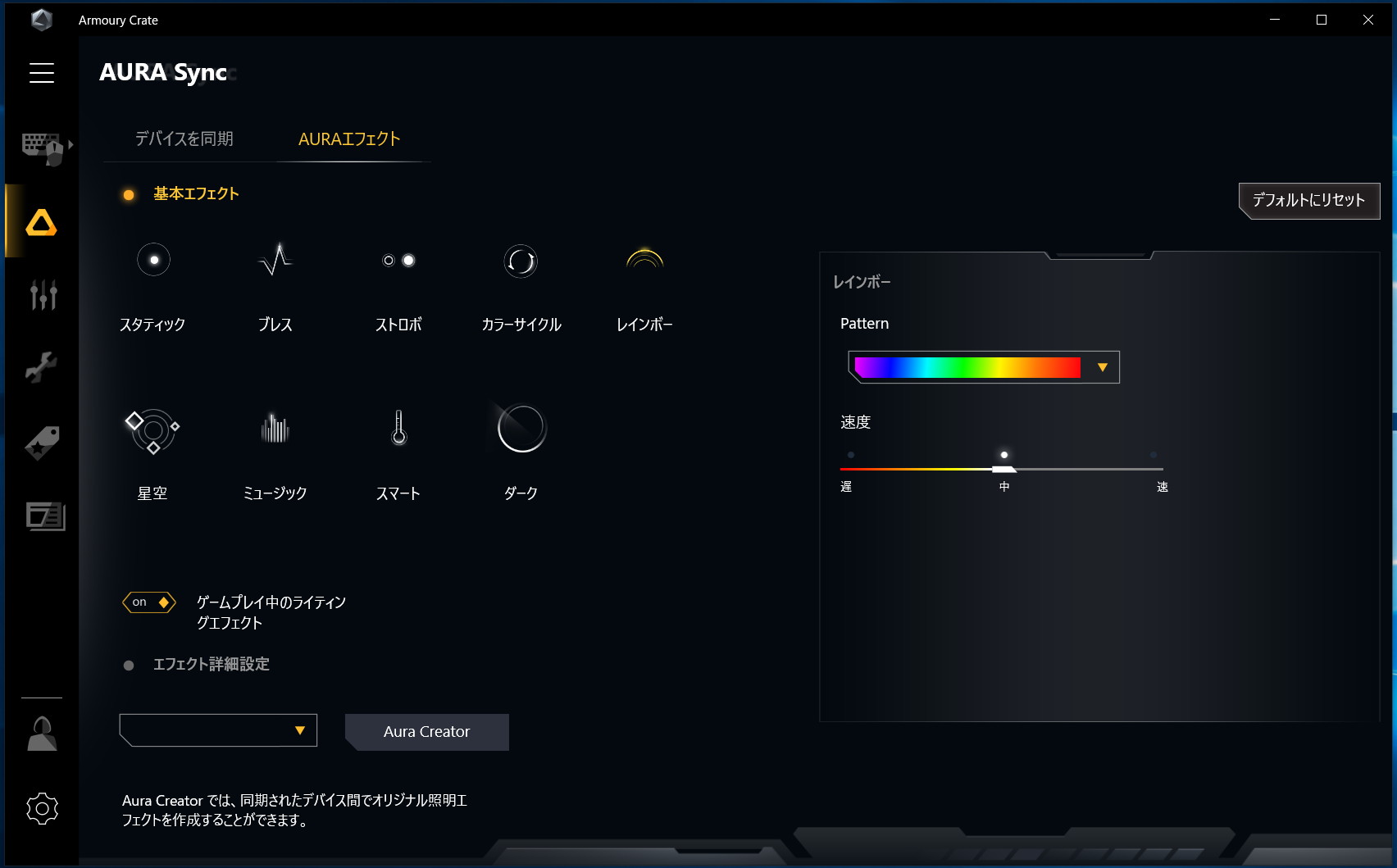Viewport: 1397px width, 868px height.
Task: Select the スタティック static effect icon
Action: [153, 260]
